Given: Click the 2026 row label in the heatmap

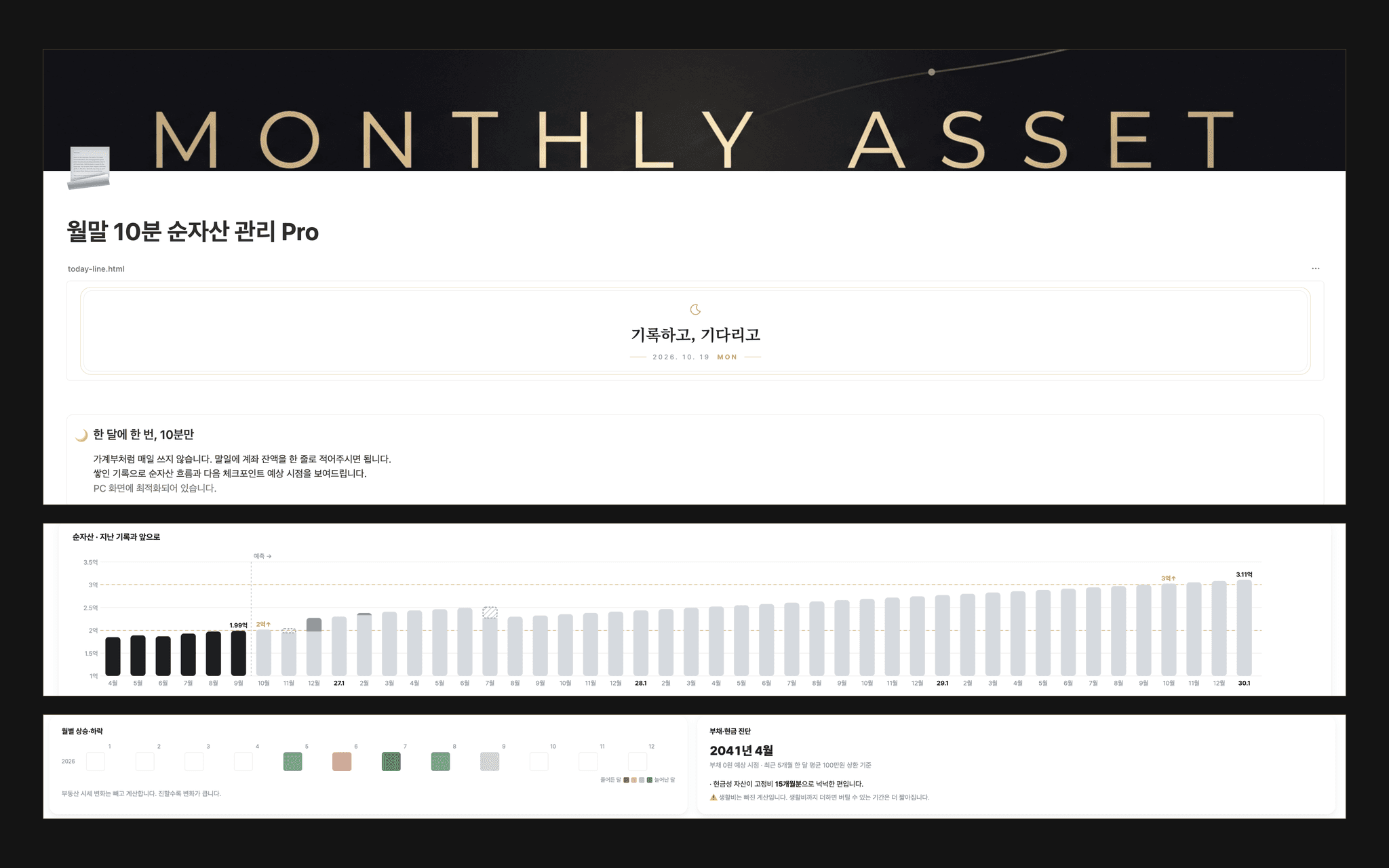Looking at the screenshot, I should (x=69, y=762).
